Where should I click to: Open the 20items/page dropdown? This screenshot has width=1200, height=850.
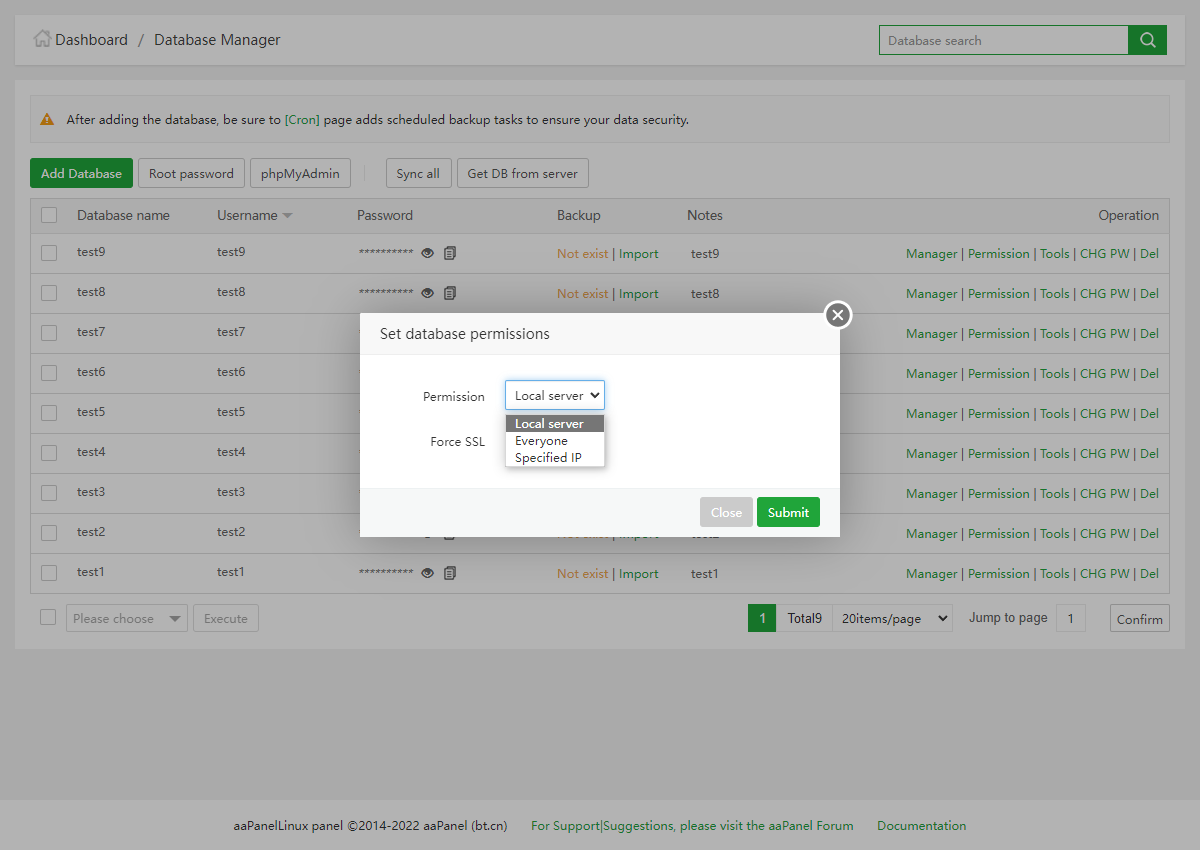point(892,619)
